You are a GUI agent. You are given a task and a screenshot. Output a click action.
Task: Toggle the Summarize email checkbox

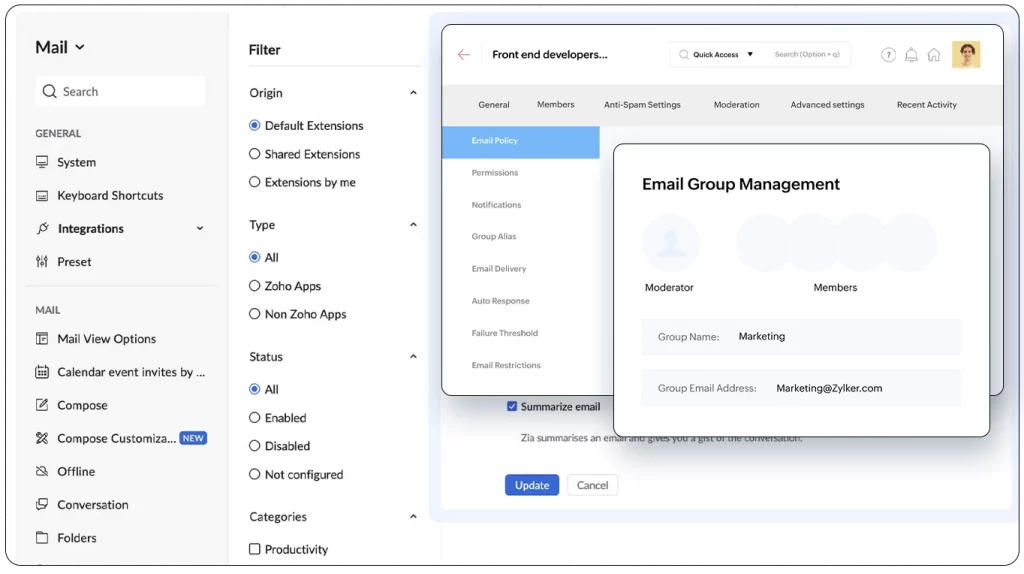(512, 407)
